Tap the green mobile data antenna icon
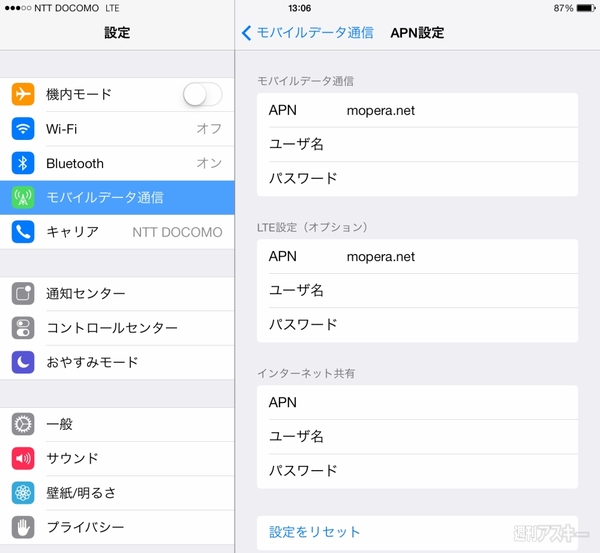Viewport: 600px width, 553px height. (23, 197)
